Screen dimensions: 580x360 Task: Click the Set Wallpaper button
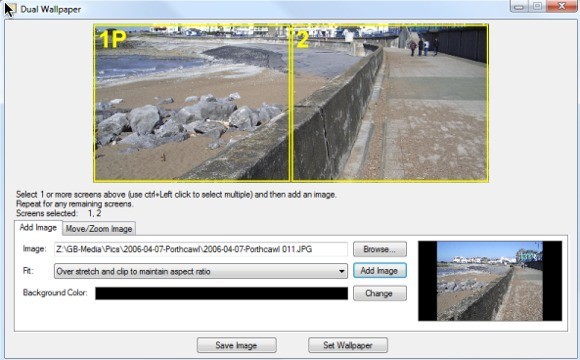pos(348,345)
